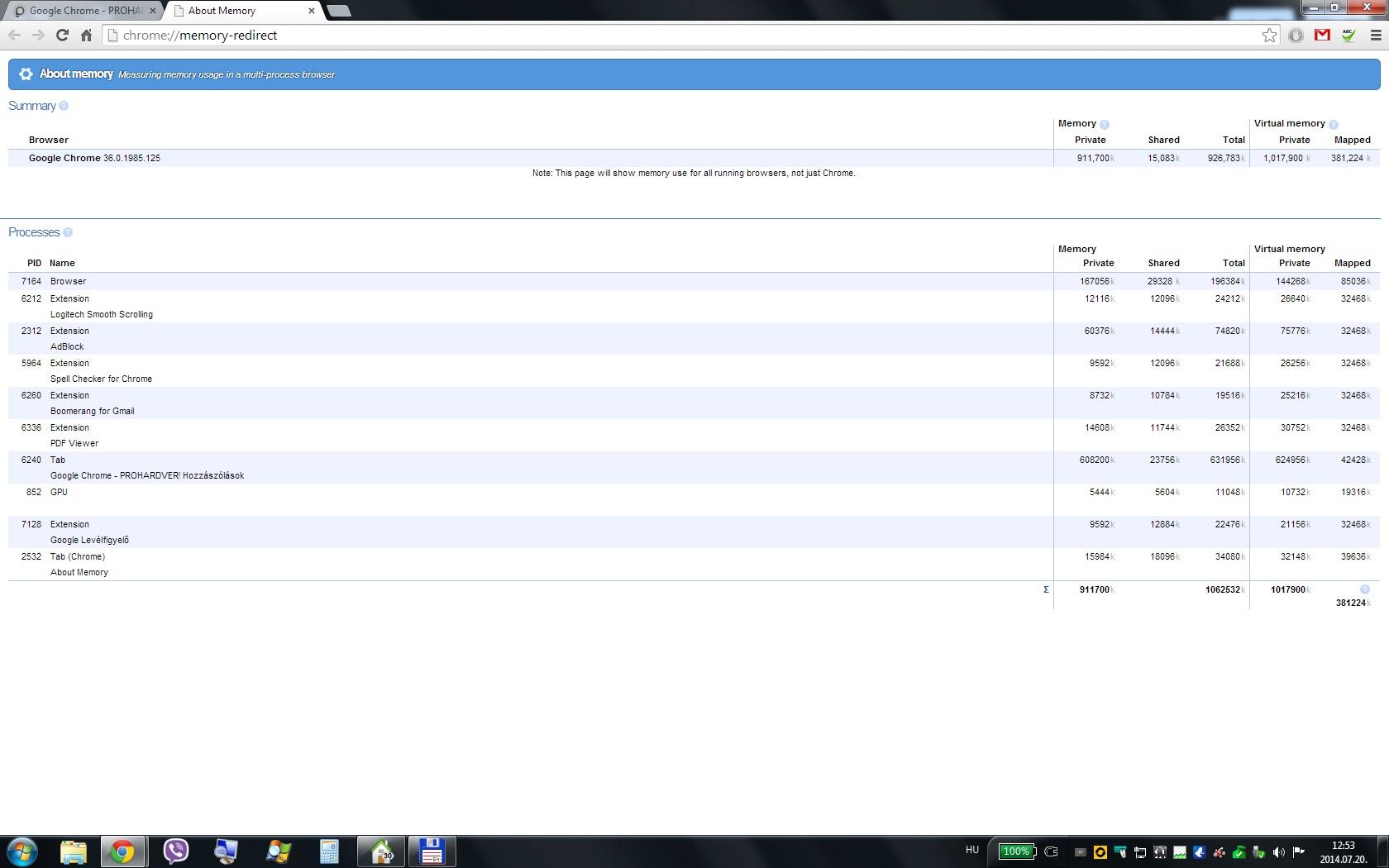Click the forward navigation arrow
Screen dimensions: 1389x868
(38, 35)
